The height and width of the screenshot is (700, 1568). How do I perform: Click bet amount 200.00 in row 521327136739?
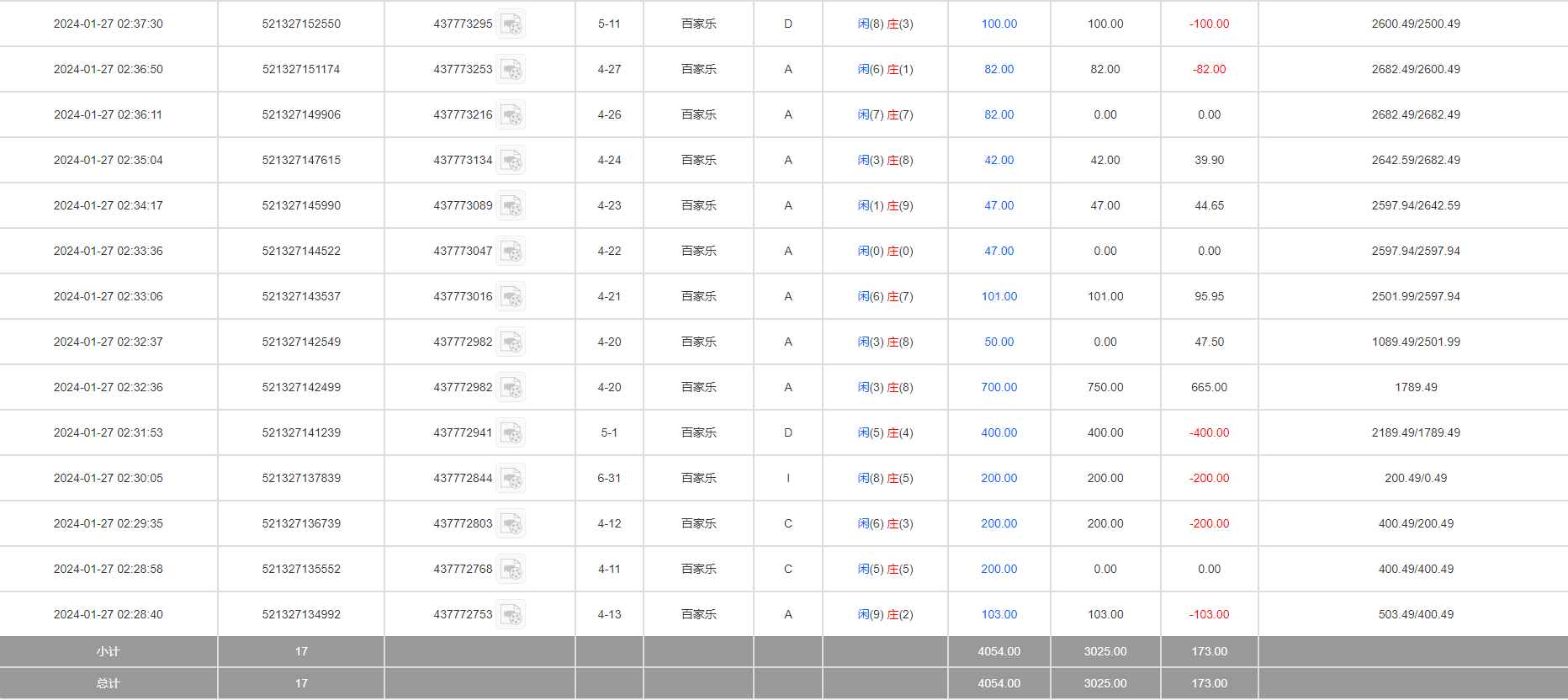tap(999, 523)
